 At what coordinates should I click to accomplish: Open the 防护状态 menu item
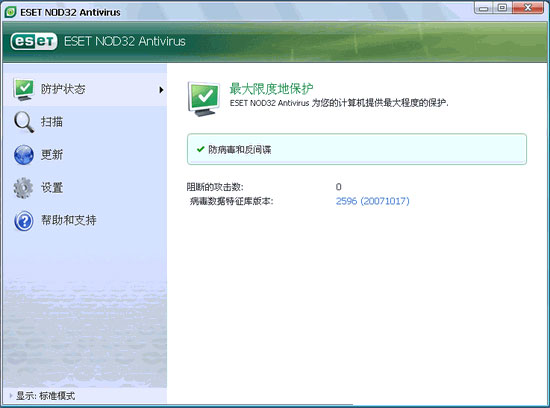84,89
